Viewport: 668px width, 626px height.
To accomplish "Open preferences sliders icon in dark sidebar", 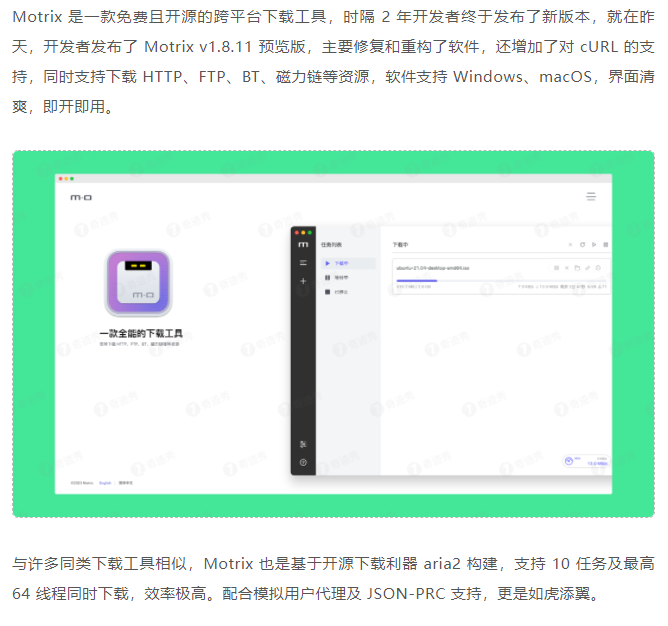I will [303, 444].
